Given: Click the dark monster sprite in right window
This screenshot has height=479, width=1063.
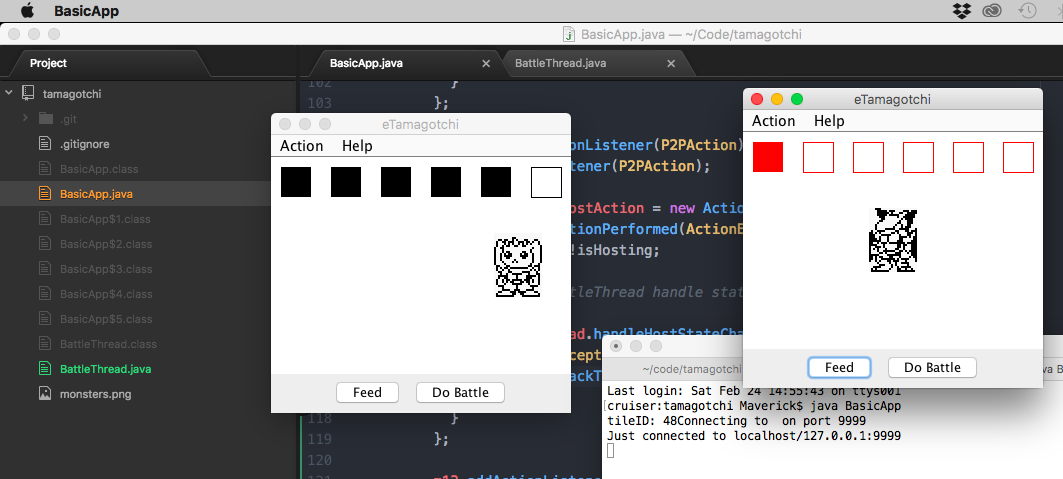Looking at the screenshot, I should 893,240.
